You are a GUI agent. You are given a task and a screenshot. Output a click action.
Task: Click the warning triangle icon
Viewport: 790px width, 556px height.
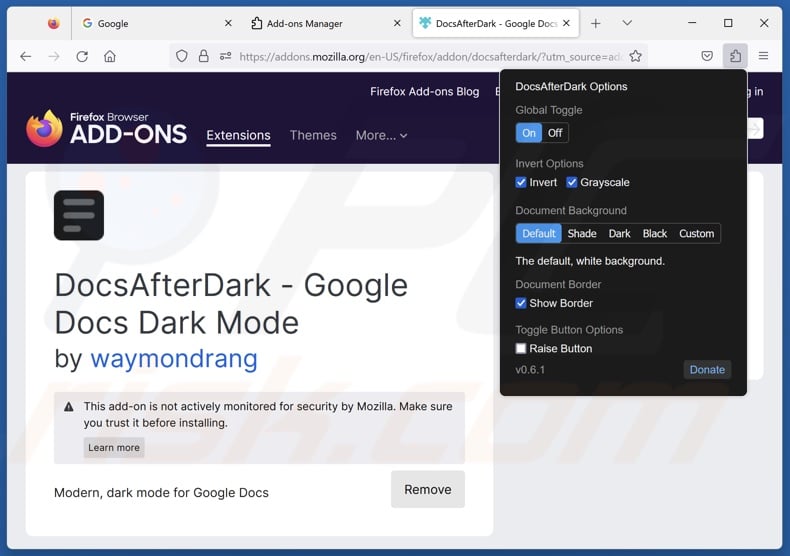69,407
